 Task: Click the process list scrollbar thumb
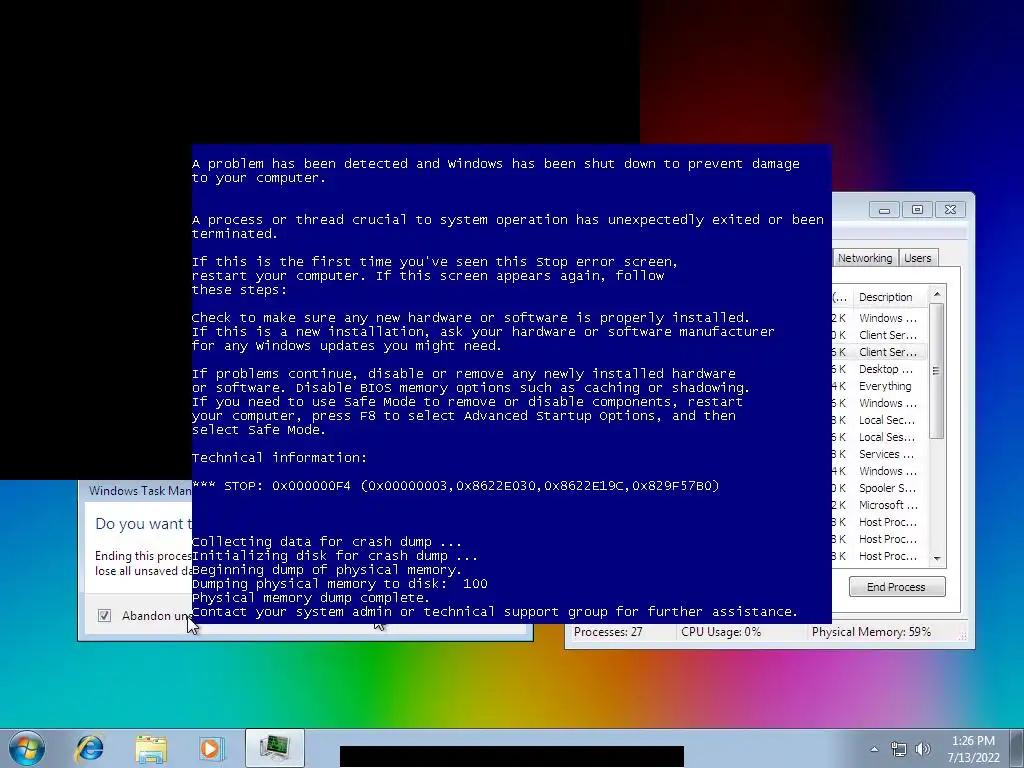click(936, 370)
